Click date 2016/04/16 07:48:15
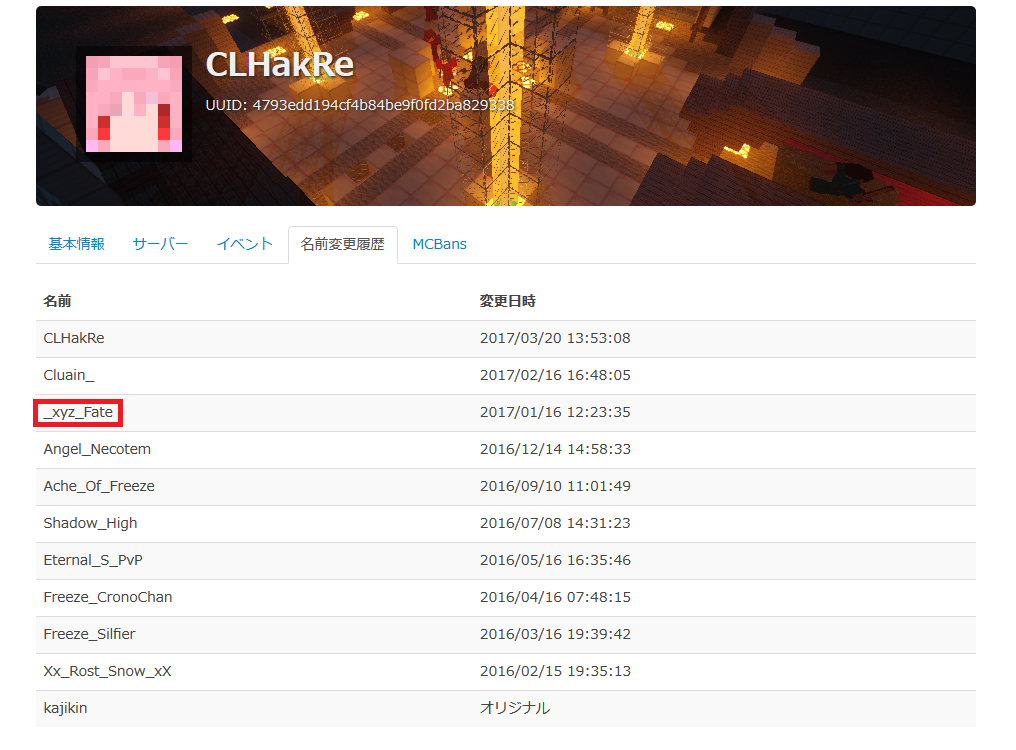Viewport: 1016px width, 750px height. pyautogui.click(x=555, y=597)
